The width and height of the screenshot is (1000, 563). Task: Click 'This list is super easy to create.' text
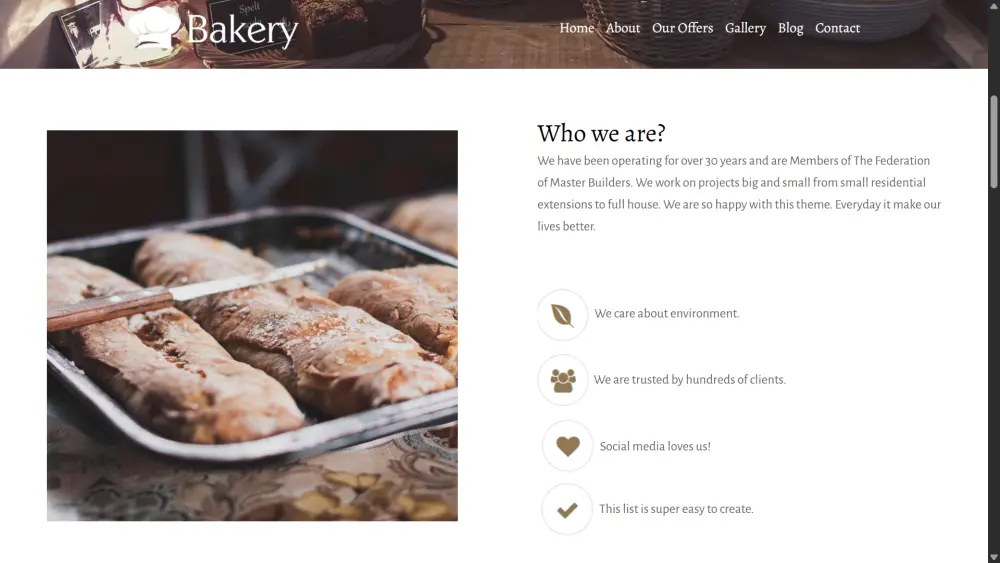(676, 509)
